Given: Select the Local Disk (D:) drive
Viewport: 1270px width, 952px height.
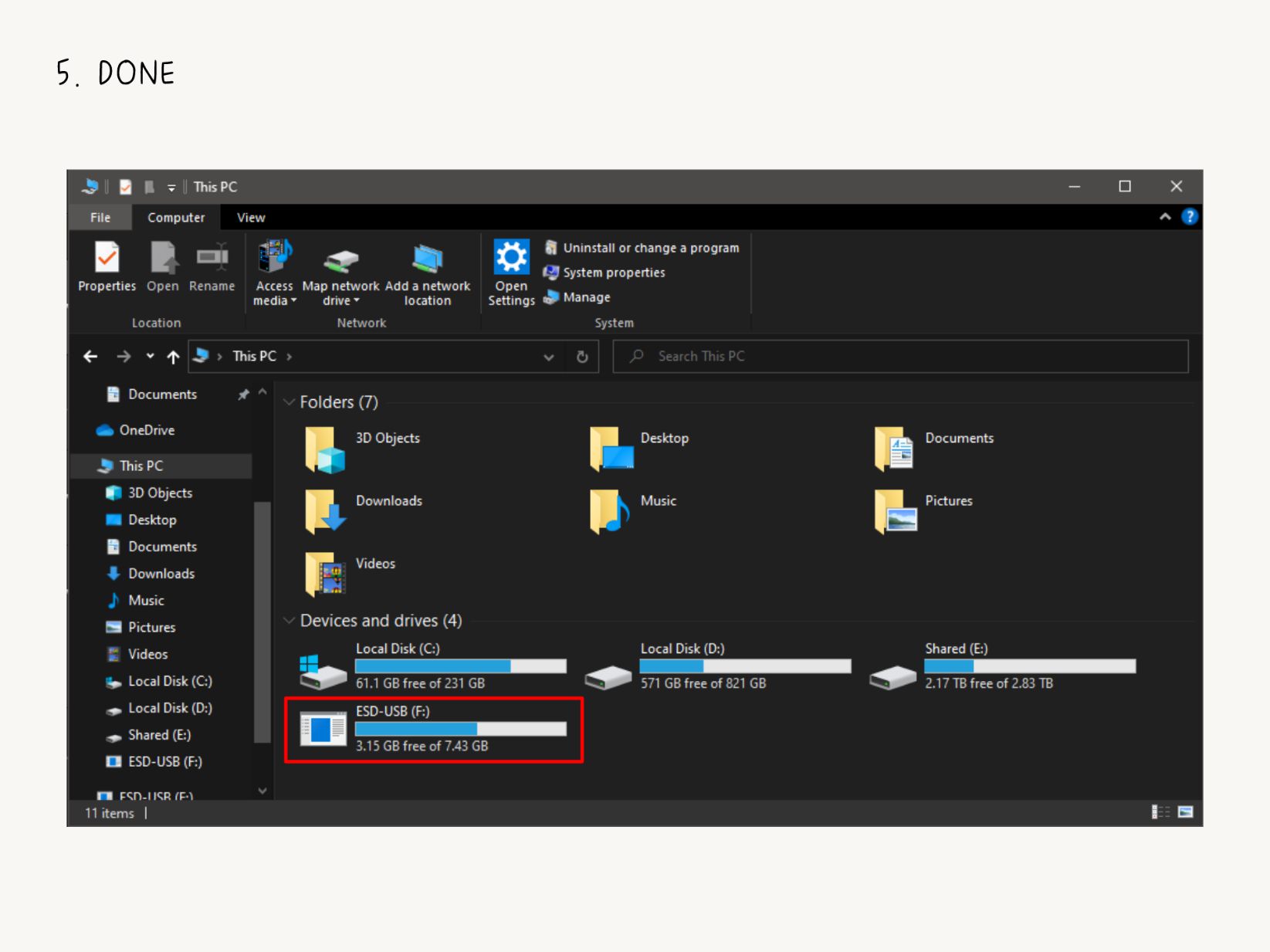Looking at the screenshot, I should (718, 666).
